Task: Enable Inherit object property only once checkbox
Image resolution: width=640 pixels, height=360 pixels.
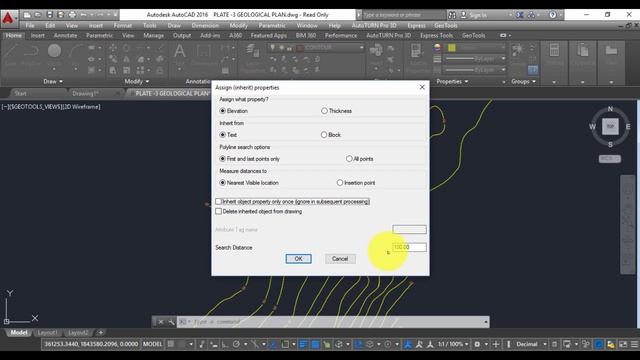Action: [218, 202]
